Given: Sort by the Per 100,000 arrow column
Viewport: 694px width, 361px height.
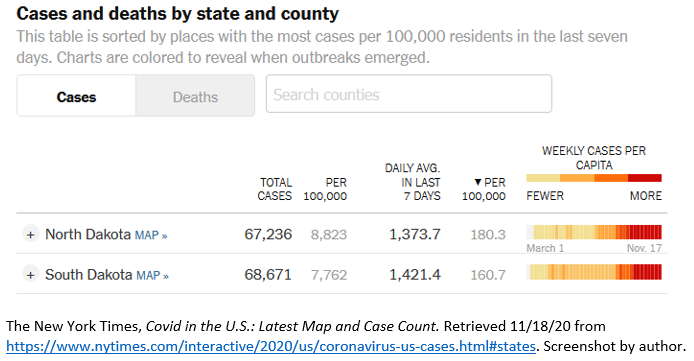Looking at the screenshot, I should (484, 189).
